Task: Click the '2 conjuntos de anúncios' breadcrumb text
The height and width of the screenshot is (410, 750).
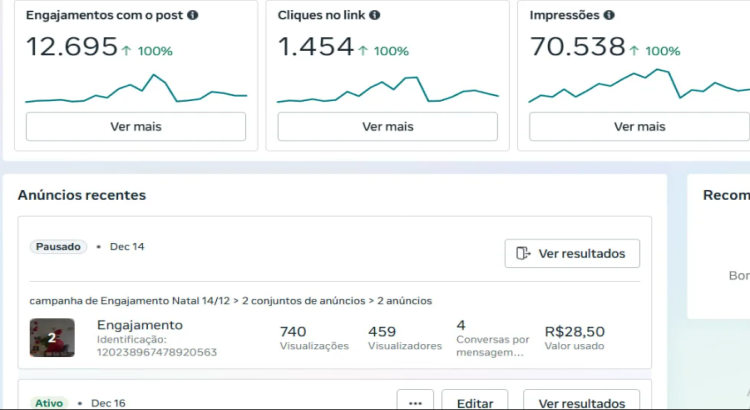Action: [303, 301]
